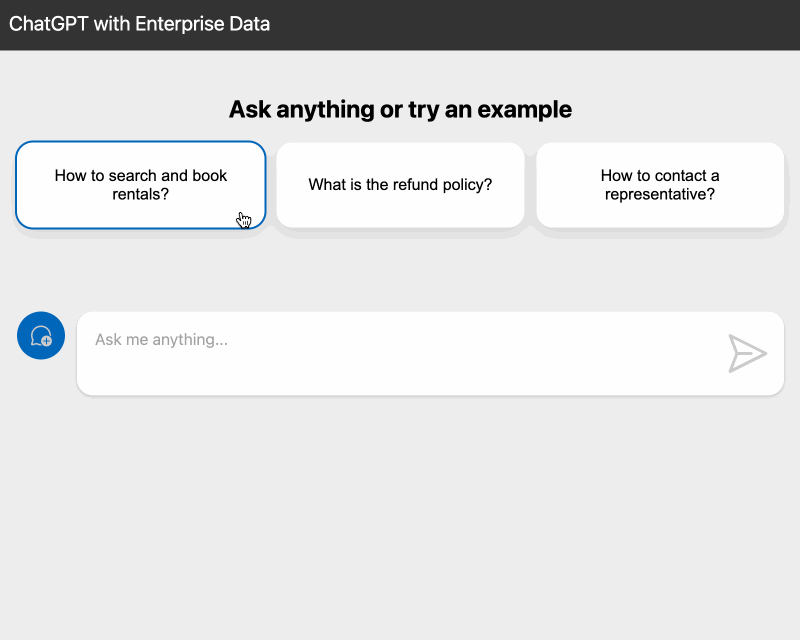Click the send arrow icon
800x640 pixels.
(747, 353)
